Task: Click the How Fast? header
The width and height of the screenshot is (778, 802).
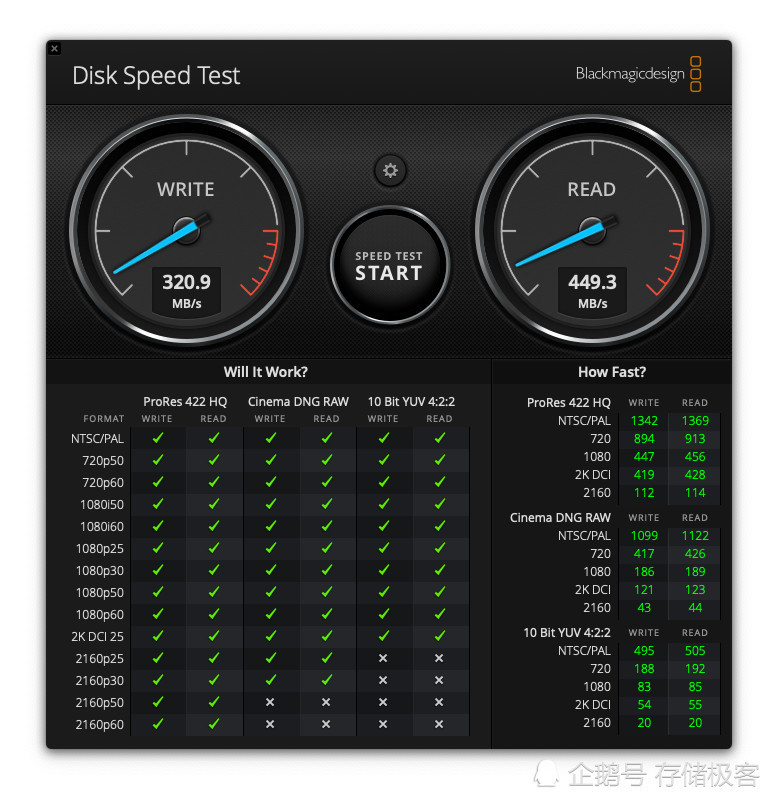Action: tap(612, 372)
